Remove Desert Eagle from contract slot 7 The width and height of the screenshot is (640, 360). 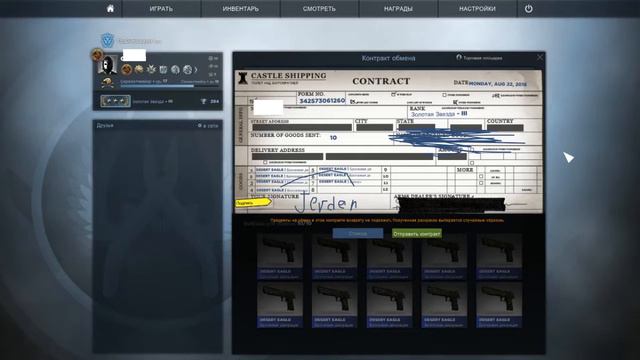click(x=341, y=182)
